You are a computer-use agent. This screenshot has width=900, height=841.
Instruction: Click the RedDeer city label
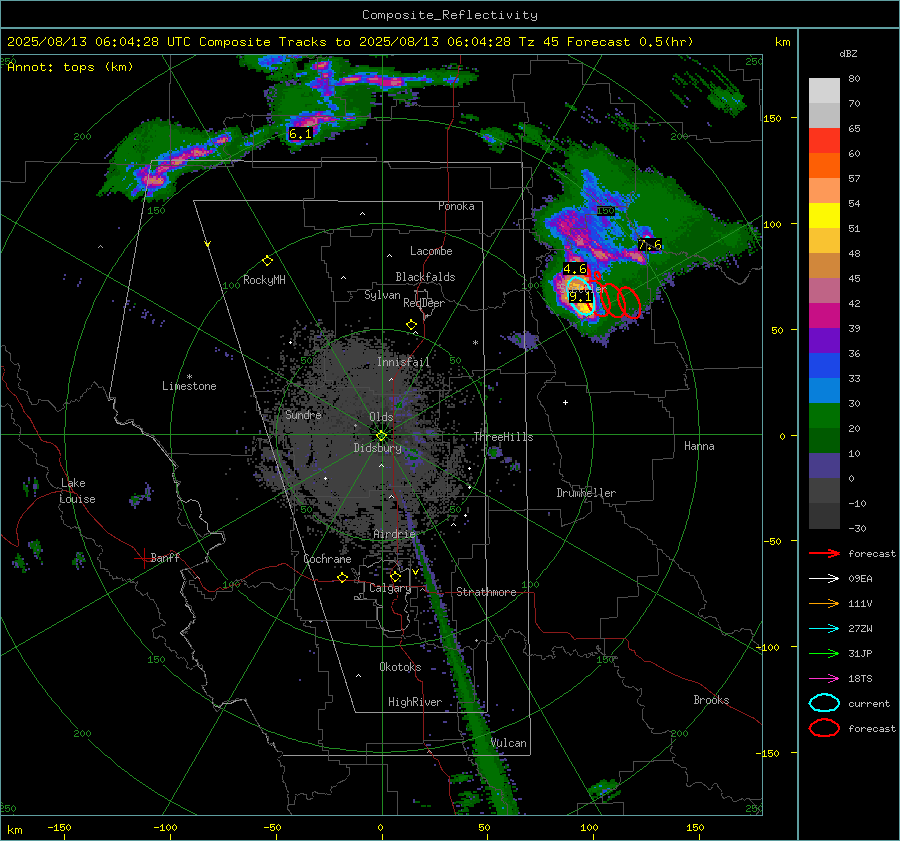(424, 303)
